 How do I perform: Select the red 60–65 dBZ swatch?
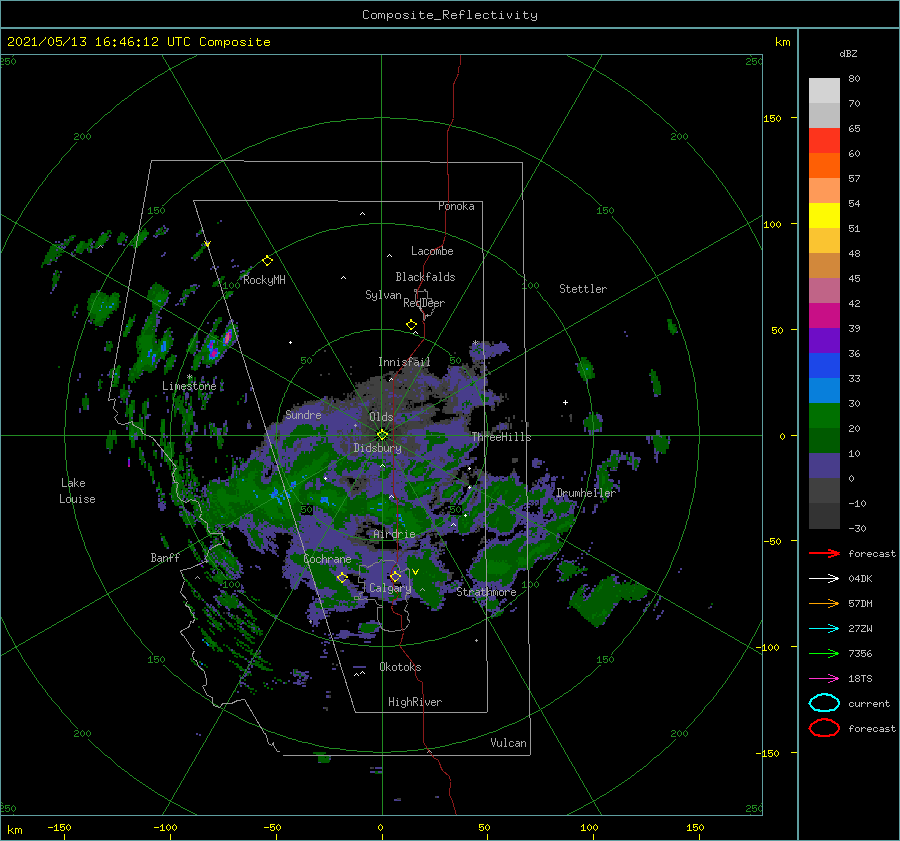coord(824,141)
